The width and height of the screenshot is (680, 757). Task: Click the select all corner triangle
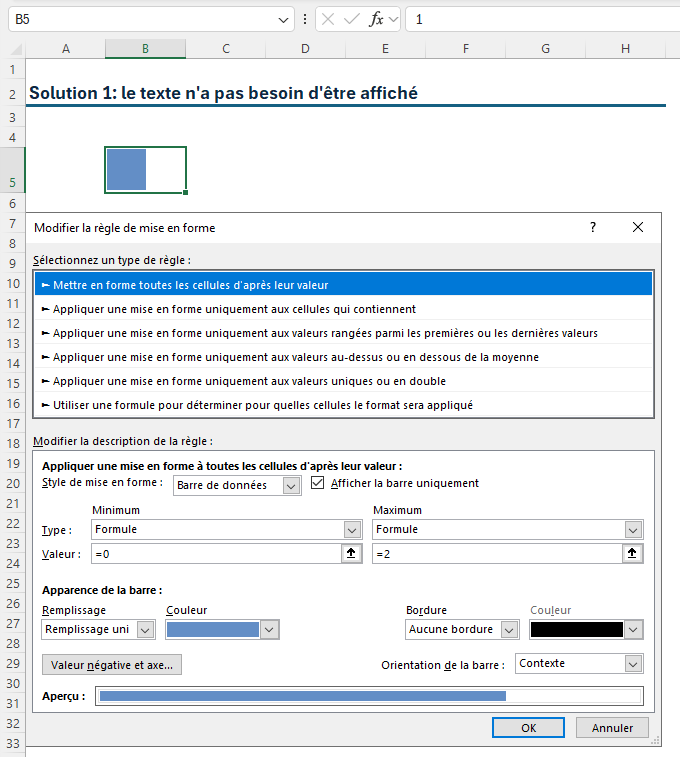[16, 49]
